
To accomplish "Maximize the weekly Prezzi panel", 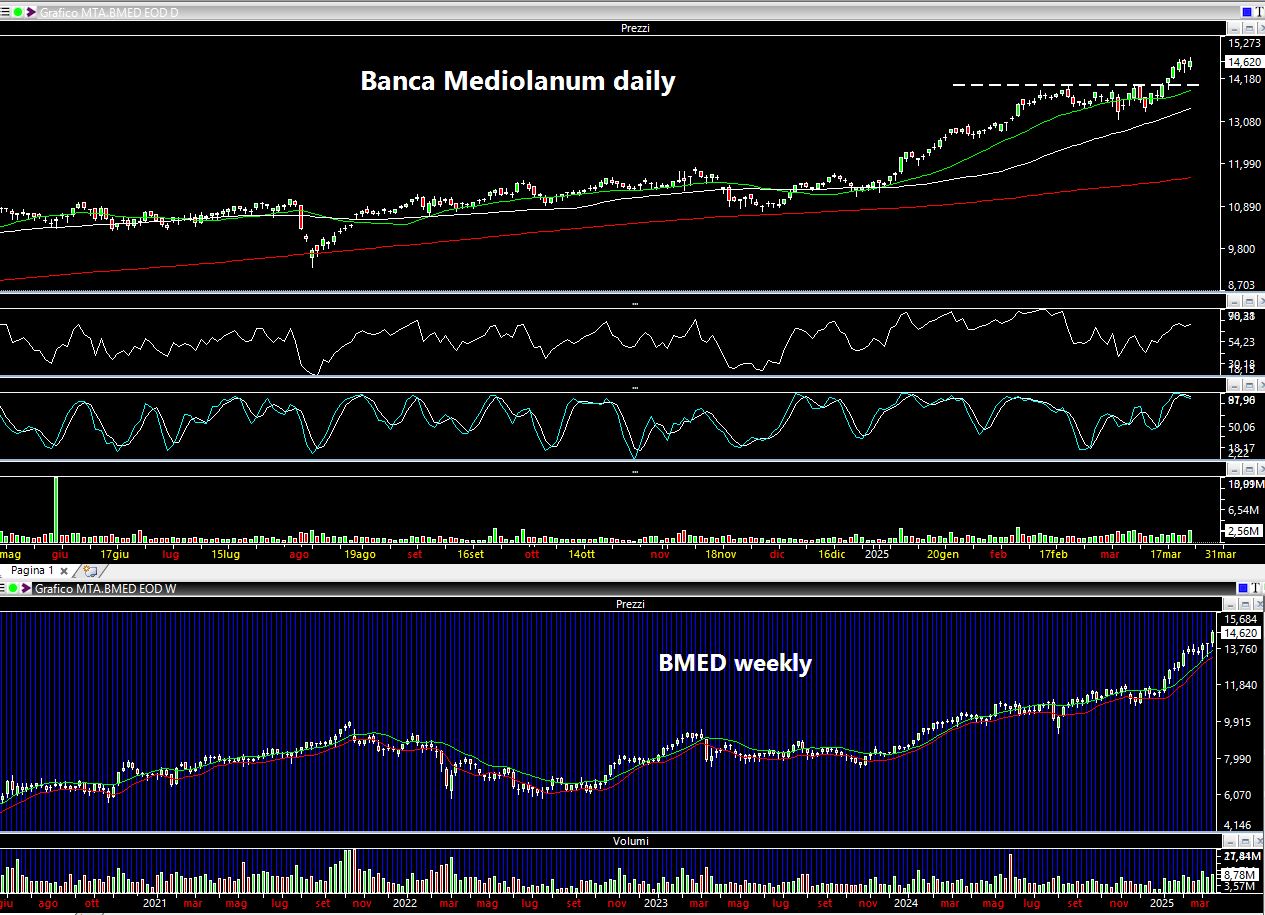I will tap(1244, 604).
